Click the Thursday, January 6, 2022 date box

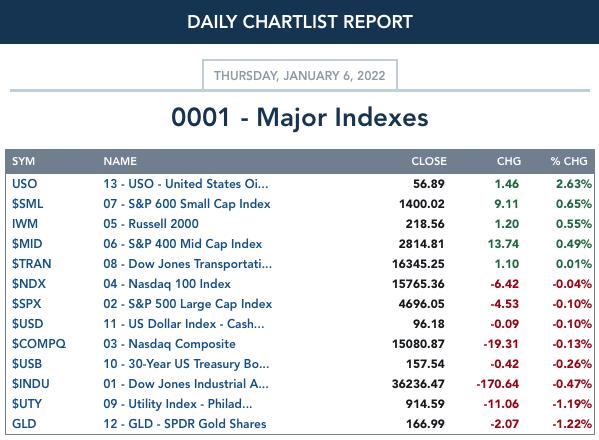pos(300,75)
